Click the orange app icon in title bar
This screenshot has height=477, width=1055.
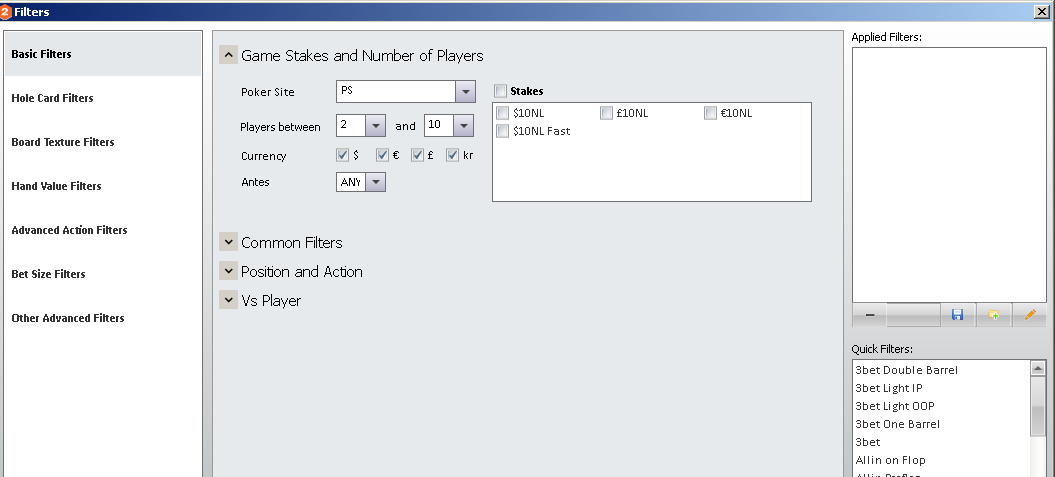coord(5,11)
